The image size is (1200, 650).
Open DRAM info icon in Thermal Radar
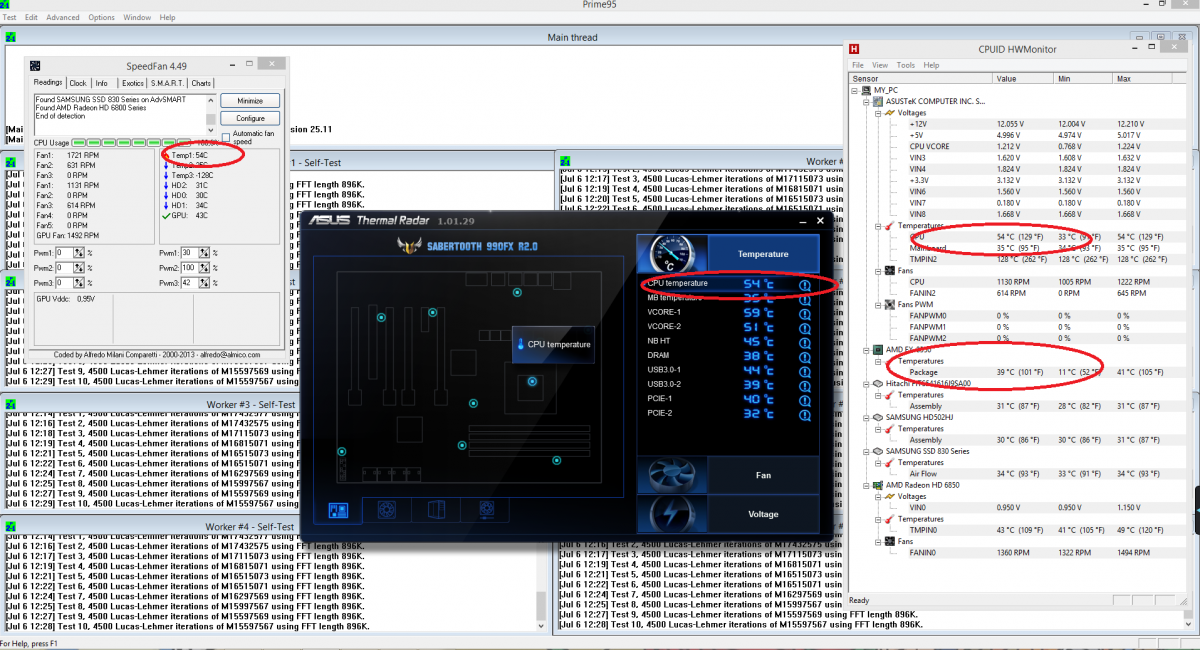pyautogui.click(x=805, y=356)
